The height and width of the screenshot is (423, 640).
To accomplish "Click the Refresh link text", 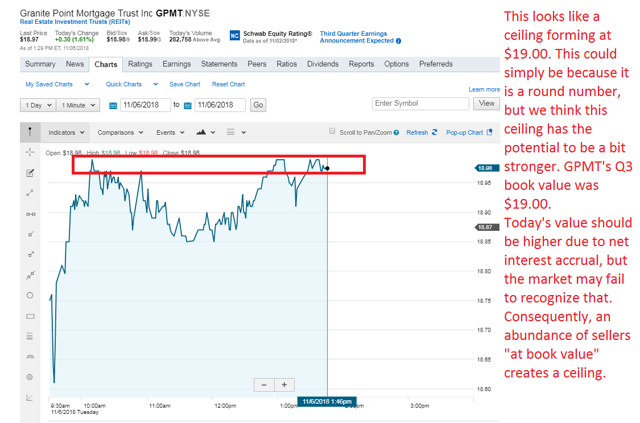I will coord(417,133).
